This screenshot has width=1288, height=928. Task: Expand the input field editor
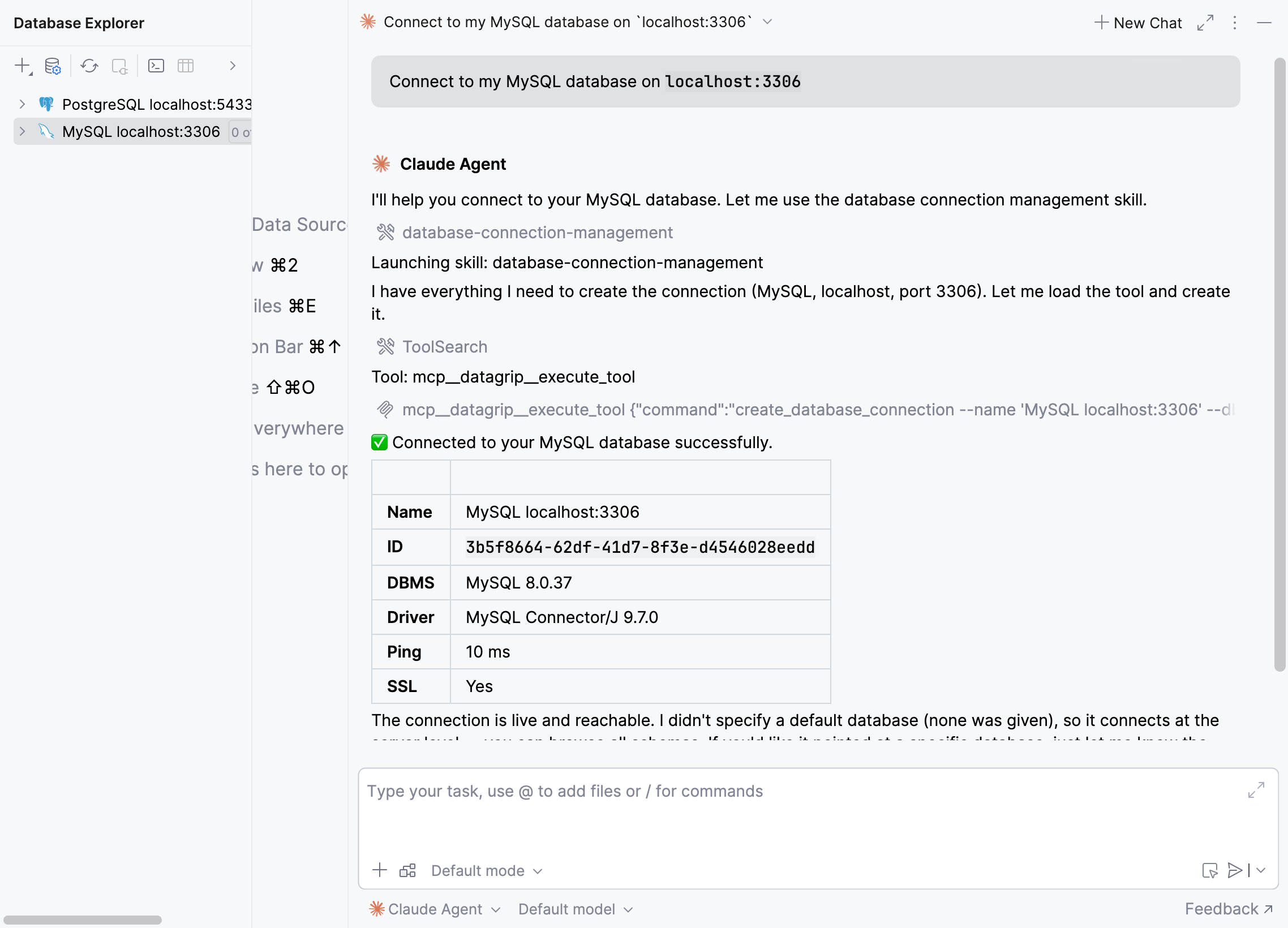[x=1256, y=790]
